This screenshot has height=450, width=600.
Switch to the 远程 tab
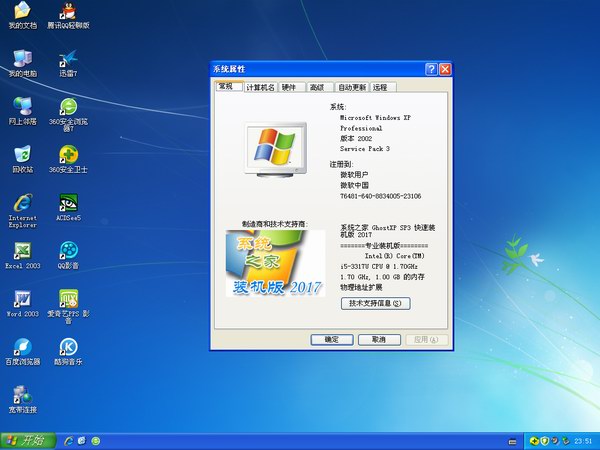click(x=383, y=87)
